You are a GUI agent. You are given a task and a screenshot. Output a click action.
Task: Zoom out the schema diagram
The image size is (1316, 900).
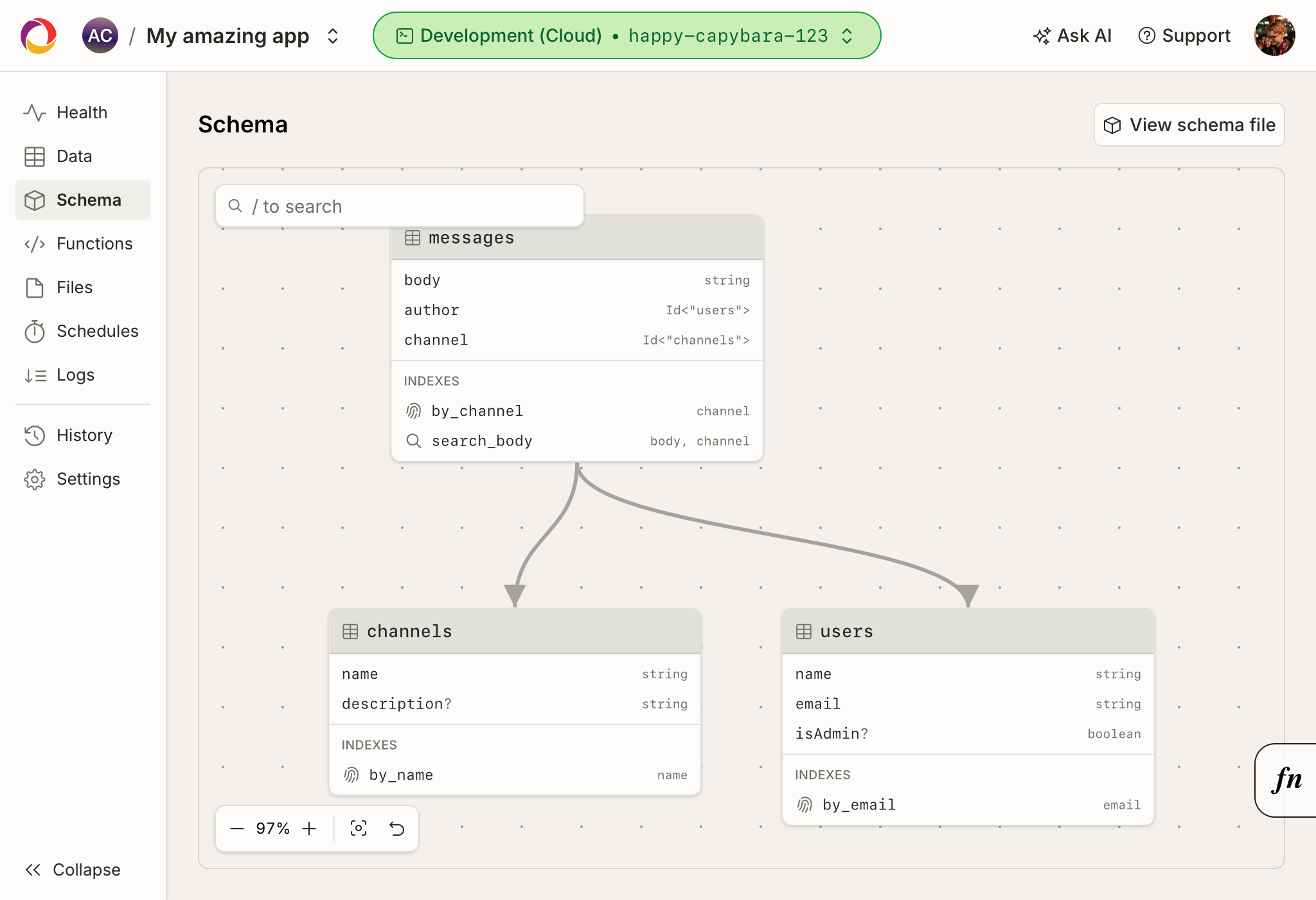237,829
